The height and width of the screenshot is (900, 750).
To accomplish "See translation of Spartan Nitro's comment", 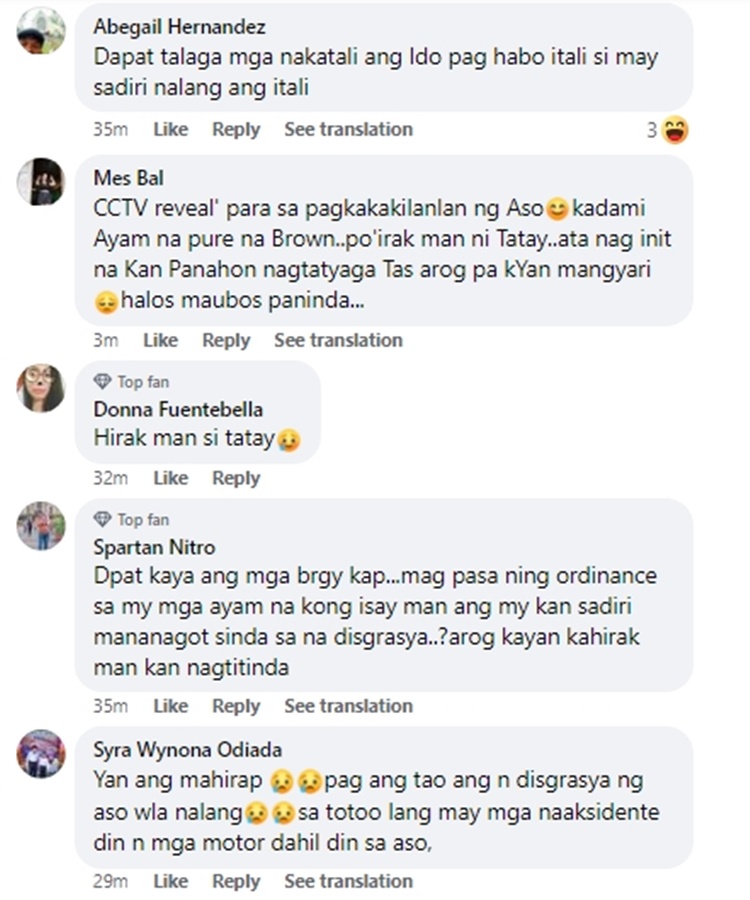I will (x=348, y=706).
